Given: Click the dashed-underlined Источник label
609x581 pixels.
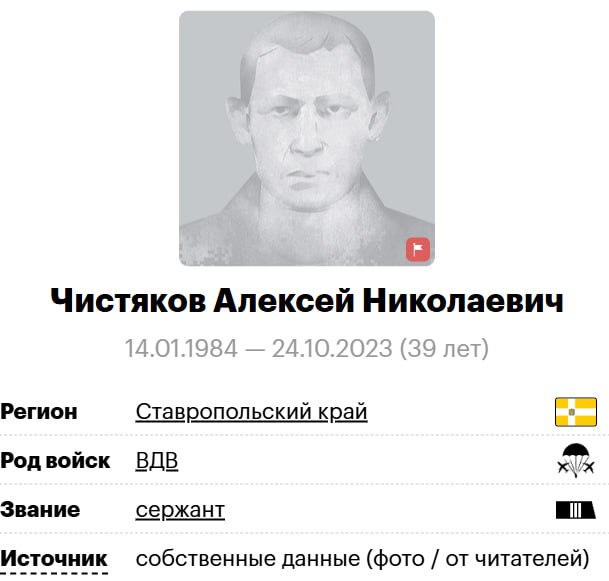Looking at the screenshot, I should (54, 559).
